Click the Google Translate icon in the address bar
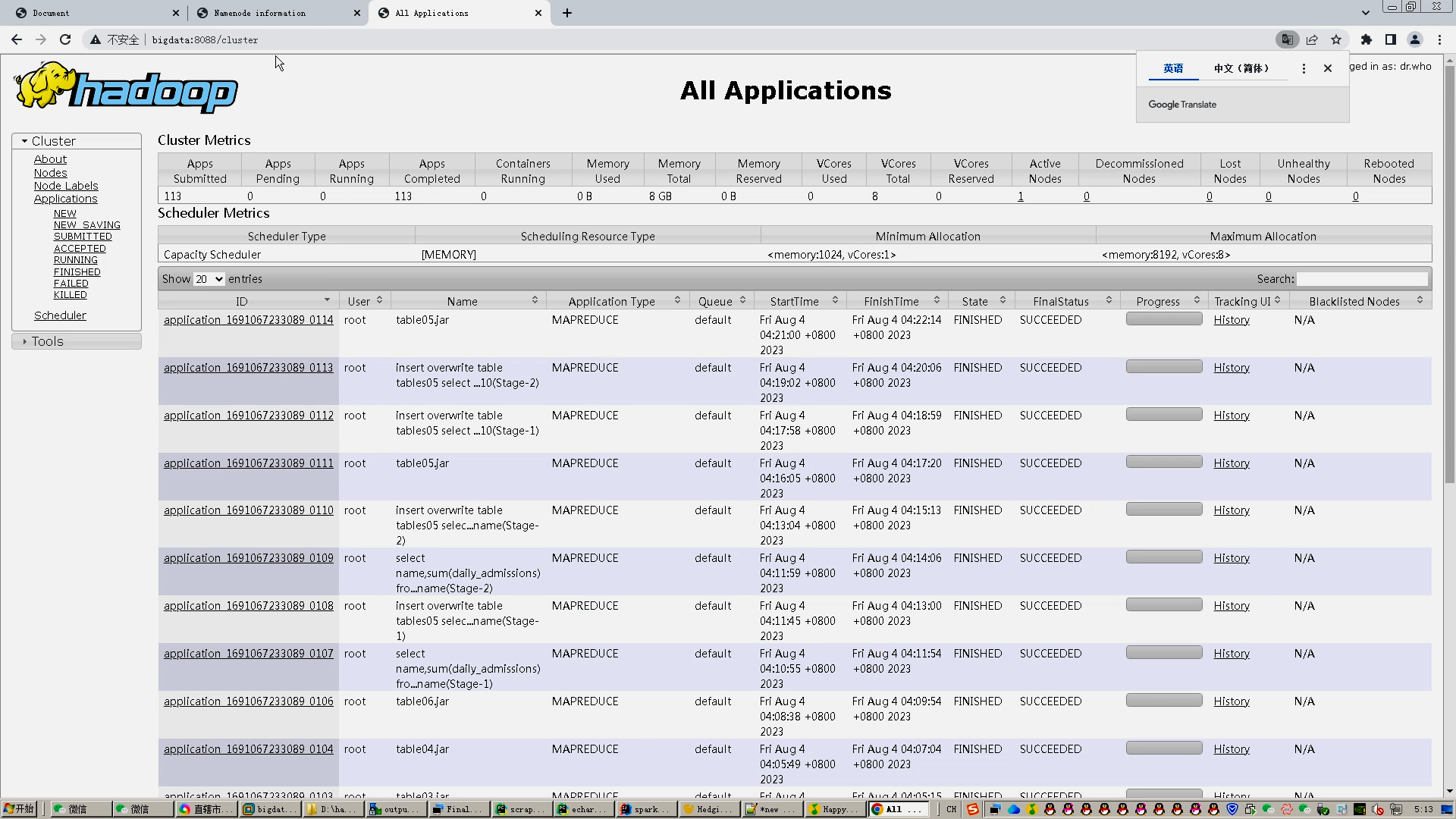 point(1287,39)
